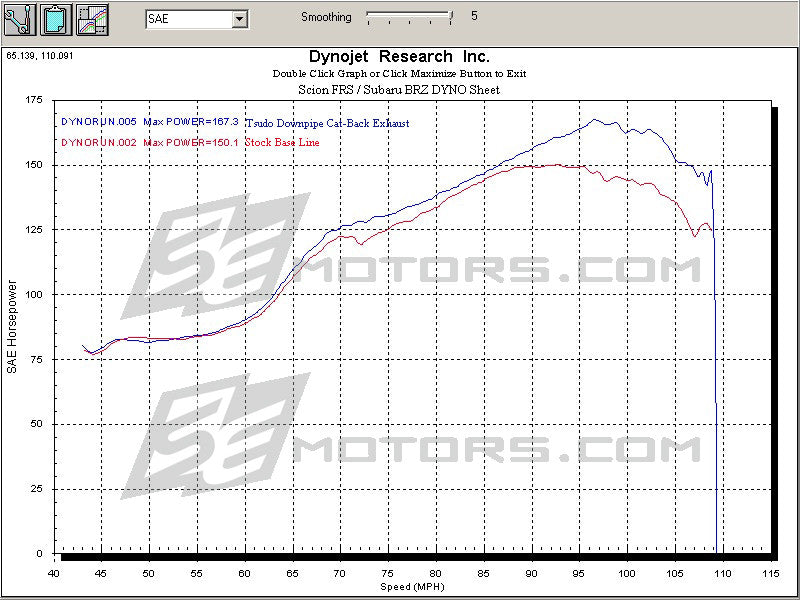Click the Dynojet Research Inc. title
800x600 pixels.
400,56
